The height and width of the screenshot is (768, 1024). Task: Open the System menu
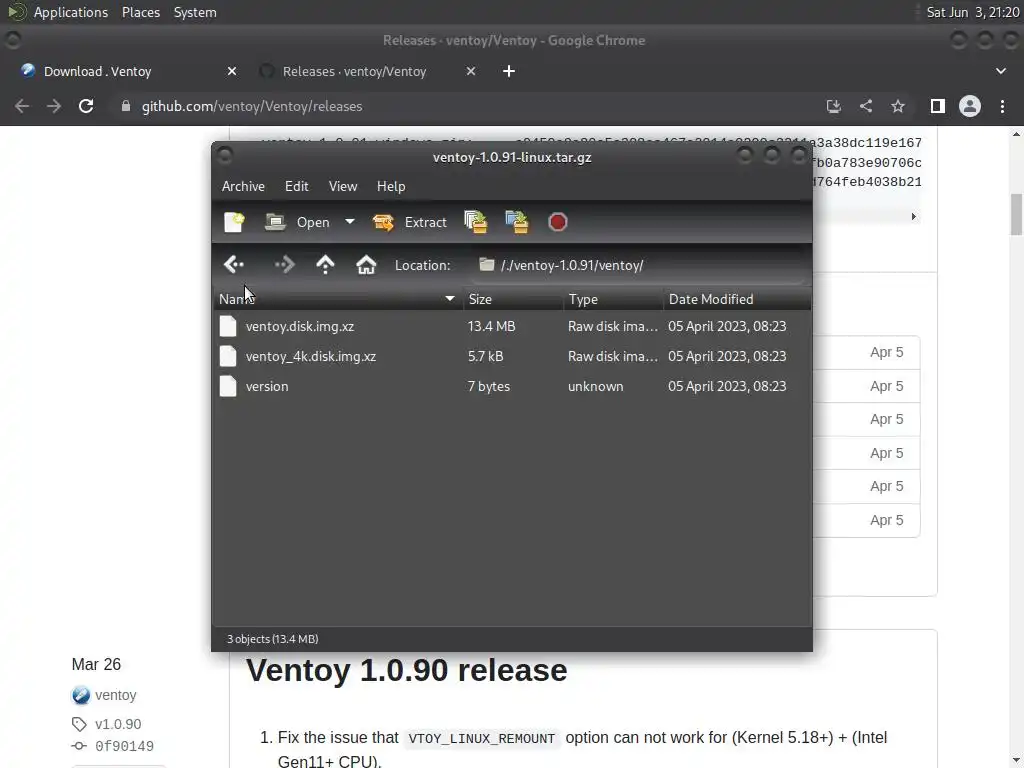point(195,12)
